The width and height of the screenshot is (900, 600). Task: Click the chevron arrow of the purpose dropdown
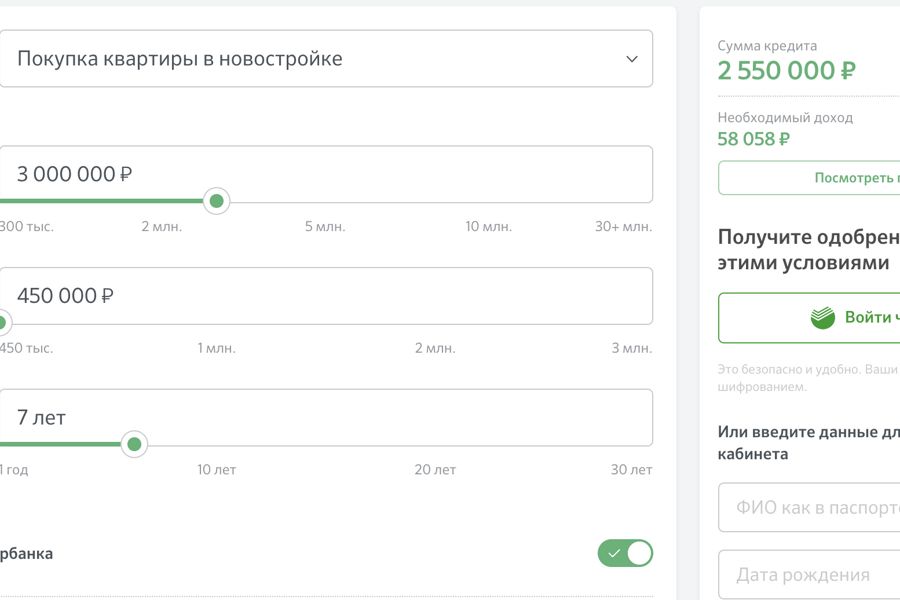pyautogui.click(x=631, y=59)
